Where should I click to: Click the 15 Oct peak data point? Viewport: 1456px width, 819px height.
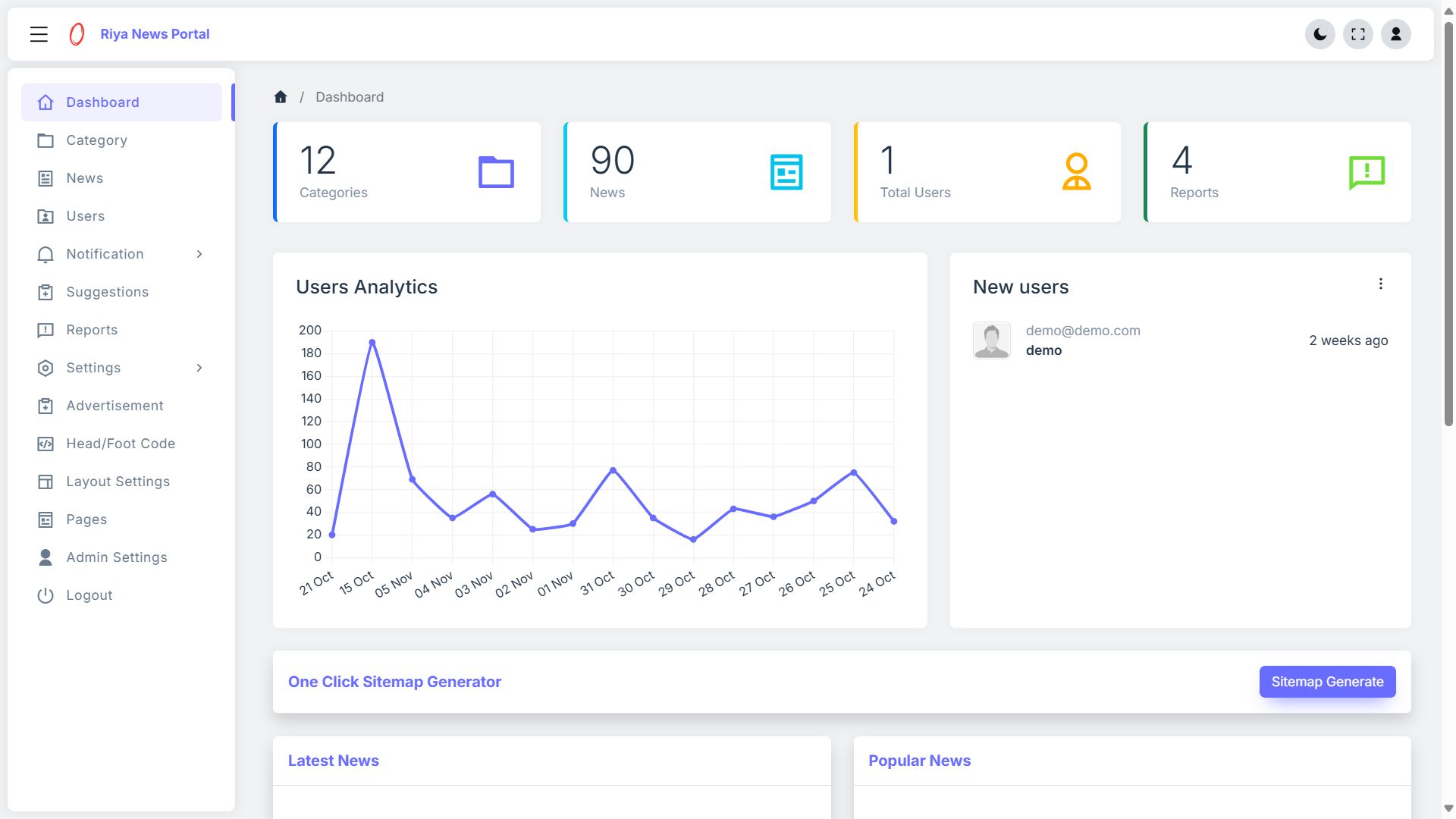coord(372,343)
